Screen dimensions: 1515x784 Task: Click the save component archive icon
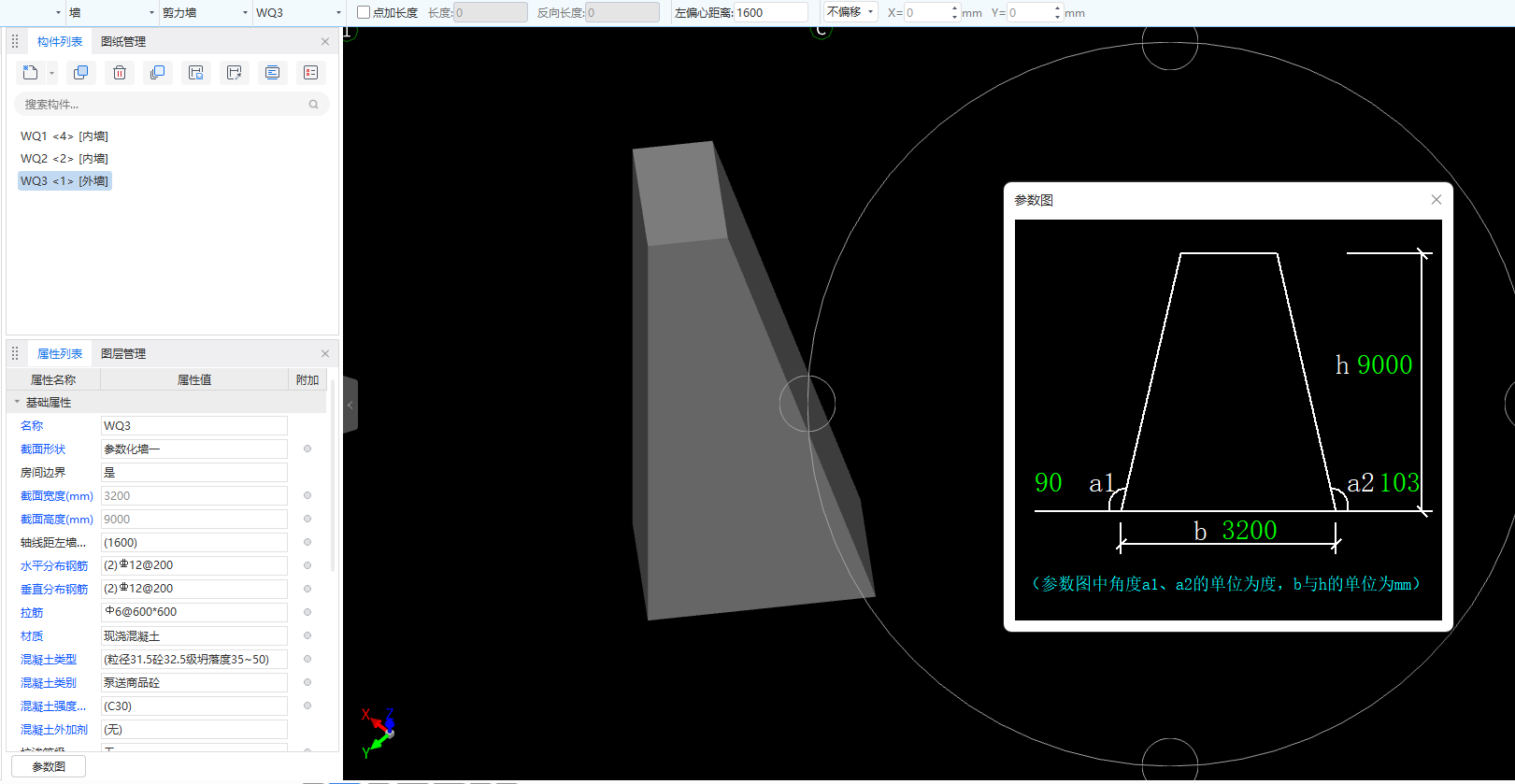[196, 73]
